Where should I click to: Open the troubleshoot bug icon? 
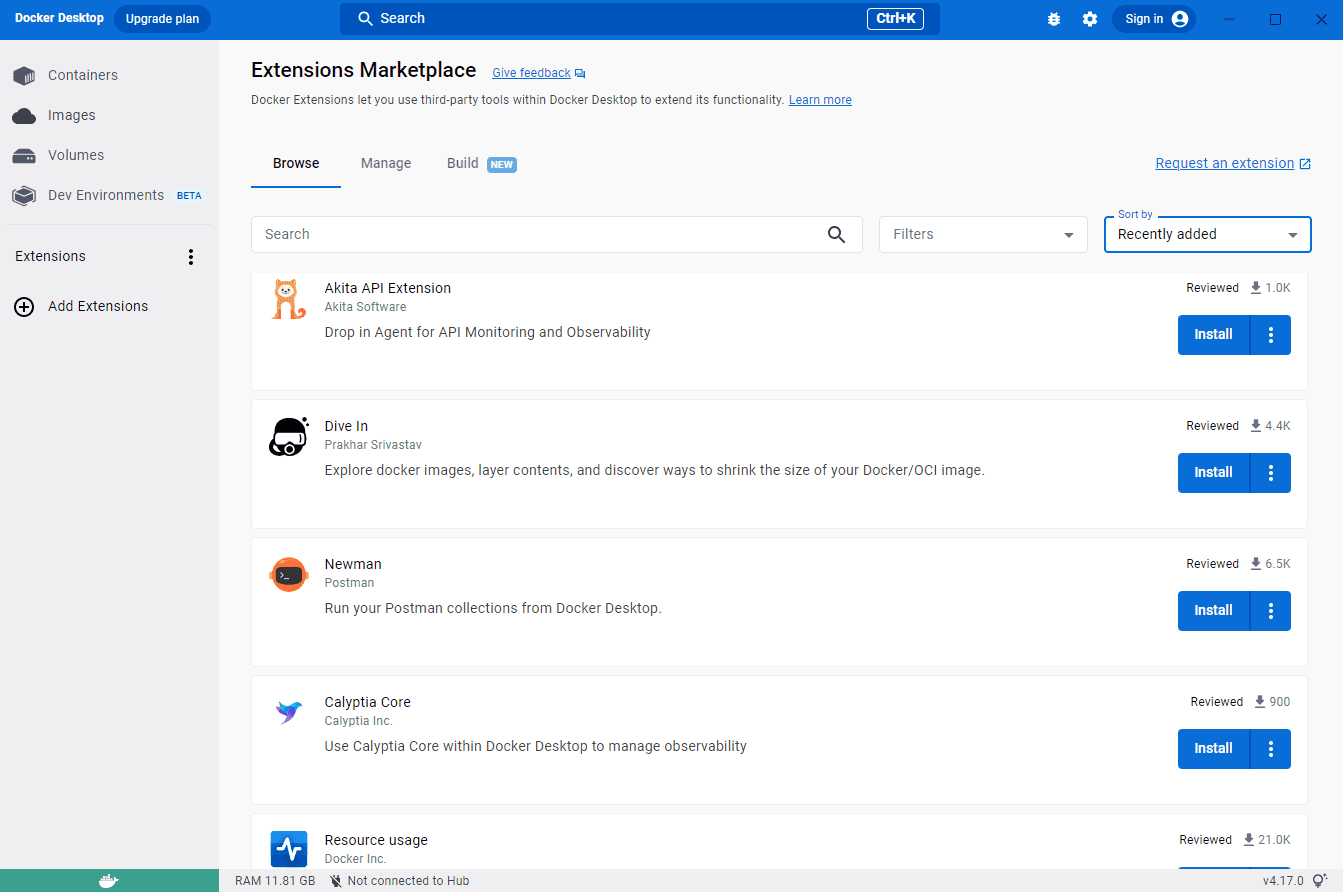tap(1053, 19)
